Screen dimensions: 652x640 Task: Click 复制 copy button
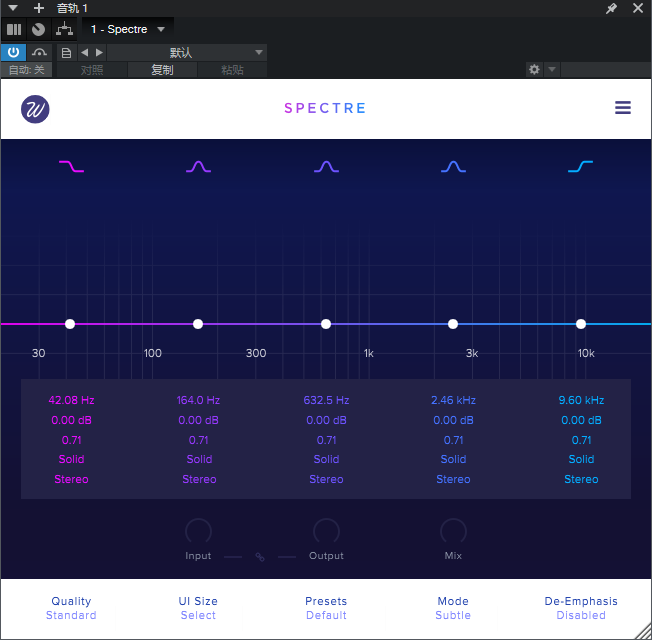(x=162, y=70)
